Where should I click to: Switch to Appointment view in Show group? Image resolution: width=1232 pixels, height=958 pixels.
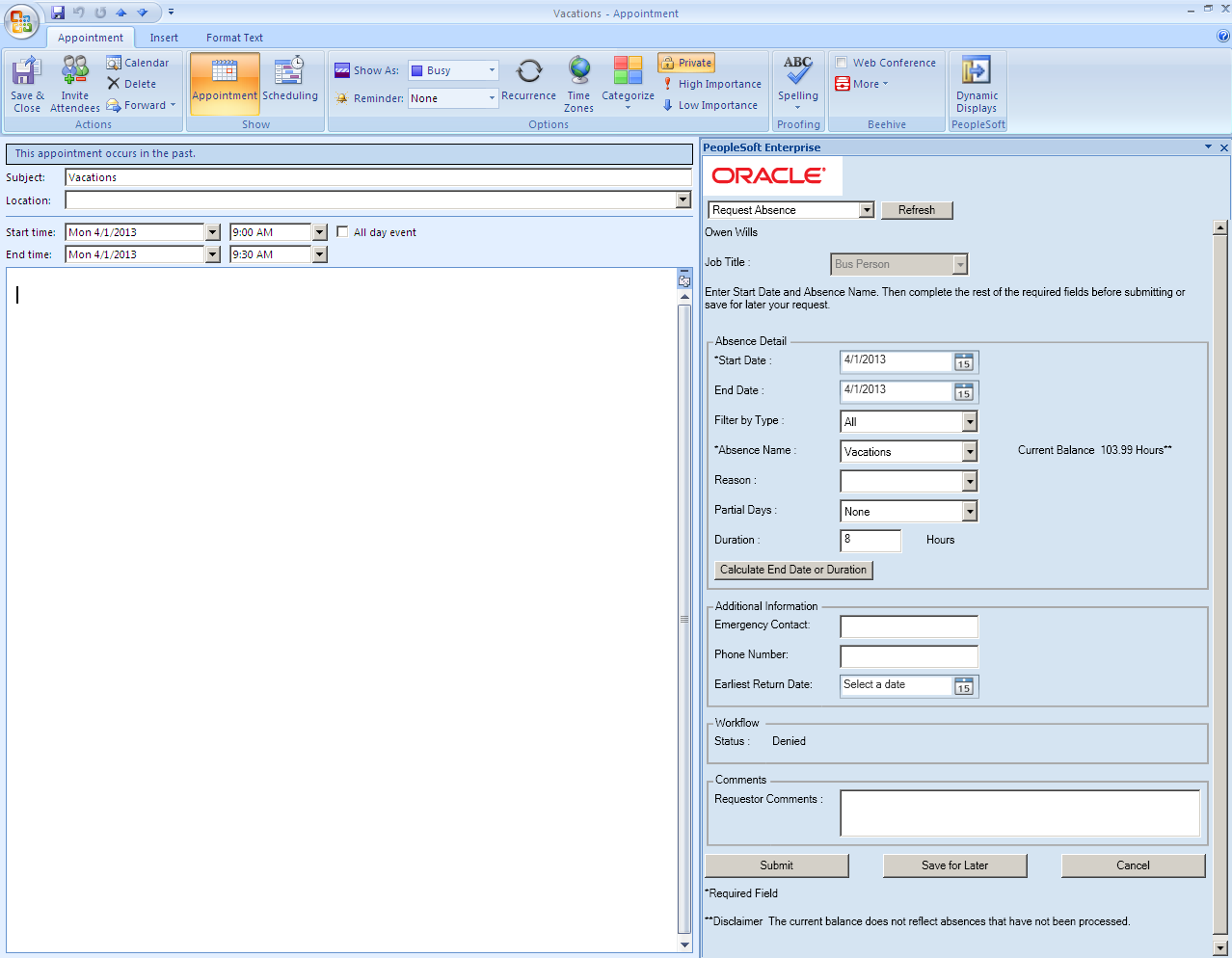tap(225, 83)
